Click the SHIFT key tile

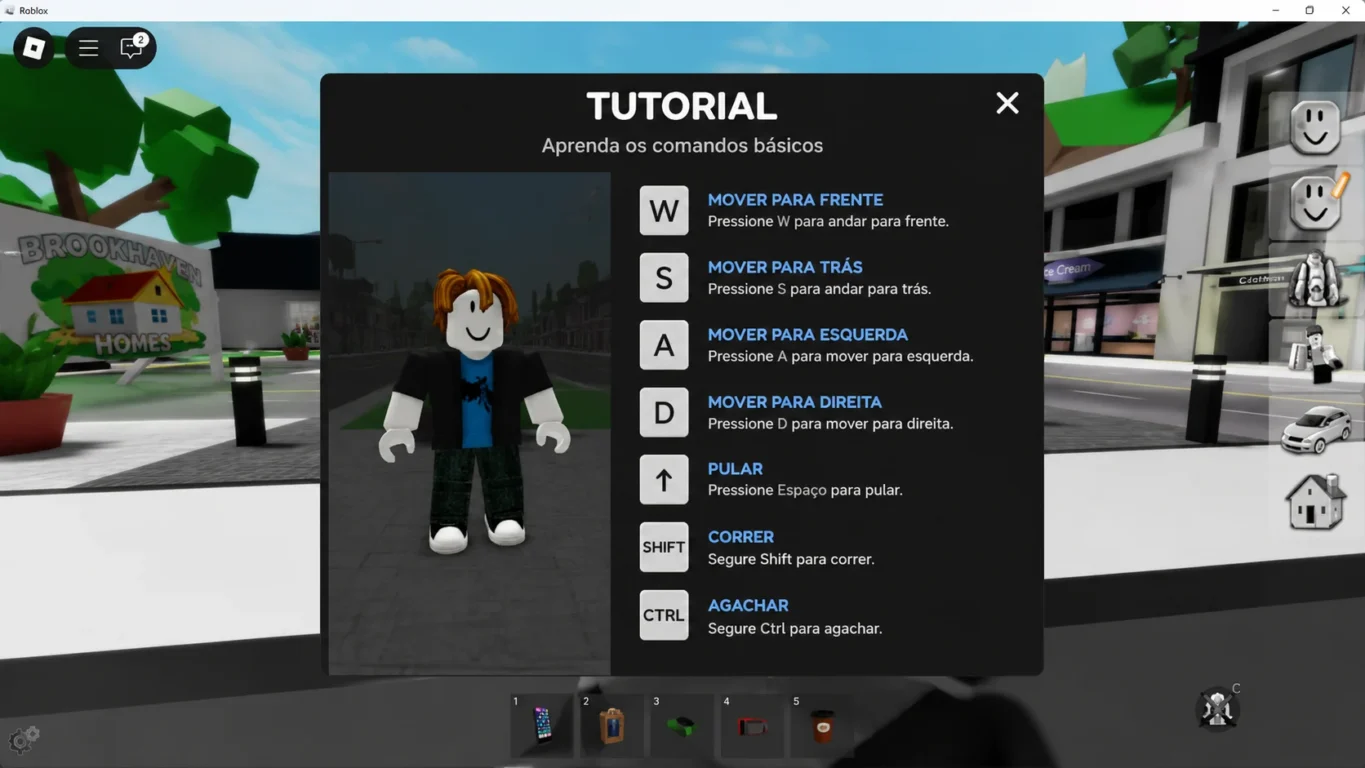pyautogui.click(x=664, y=547)
